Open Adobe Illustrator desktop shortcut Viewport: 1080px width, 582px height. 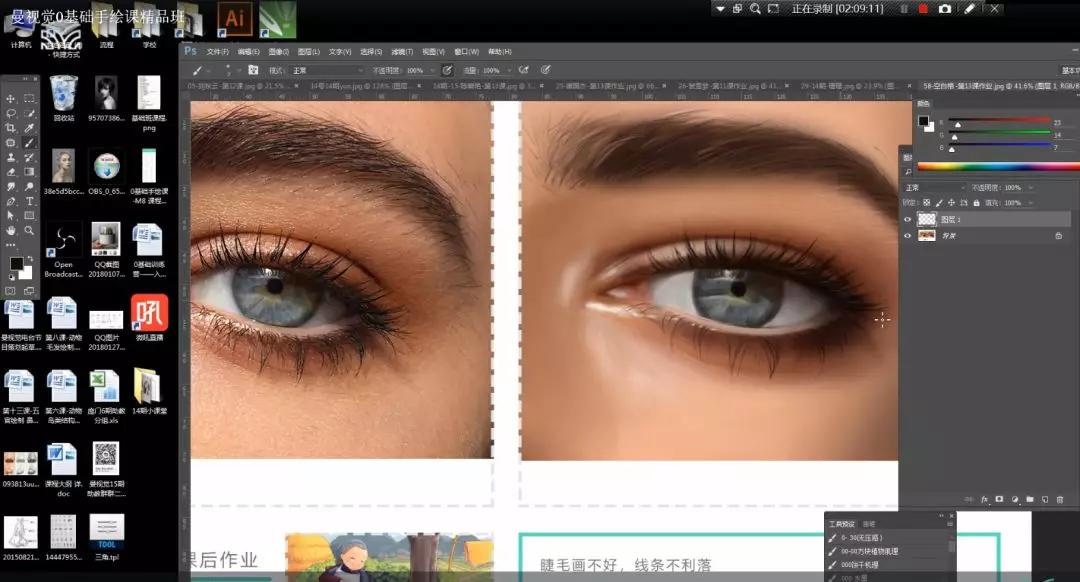click(234, 19)
